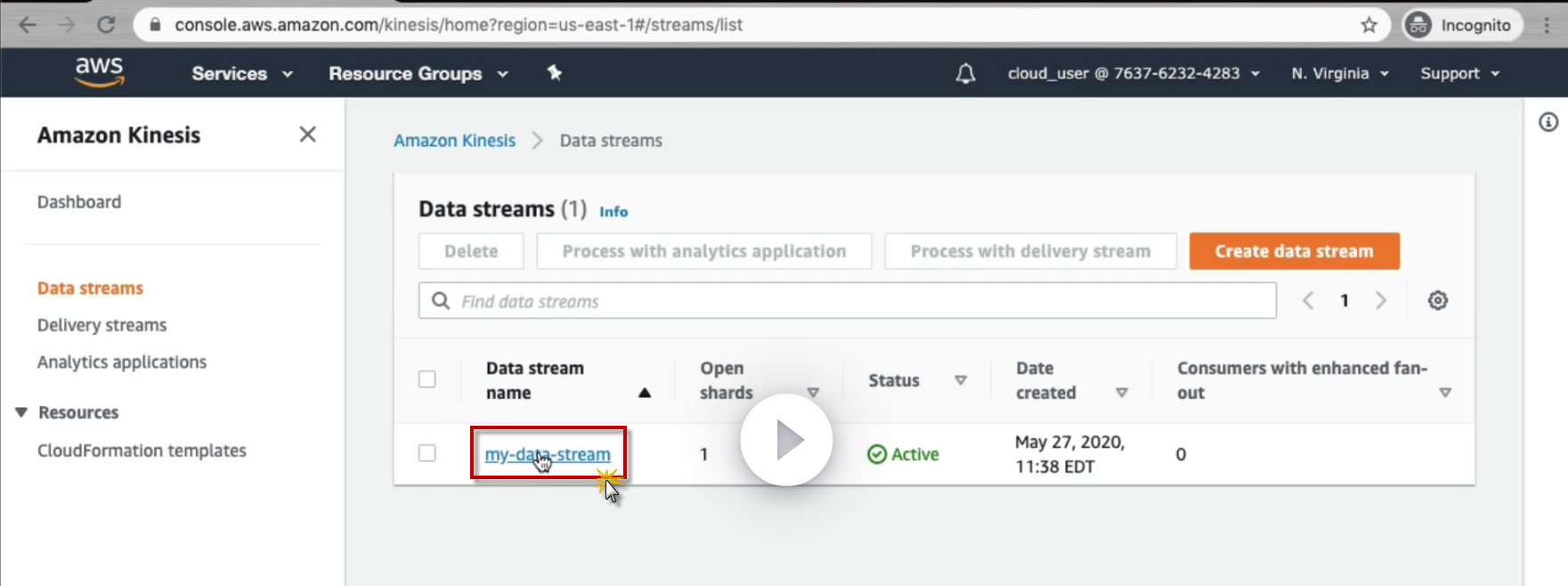Go to previous page of streams
This screenshot has height=586, width=1568.
1308,301
